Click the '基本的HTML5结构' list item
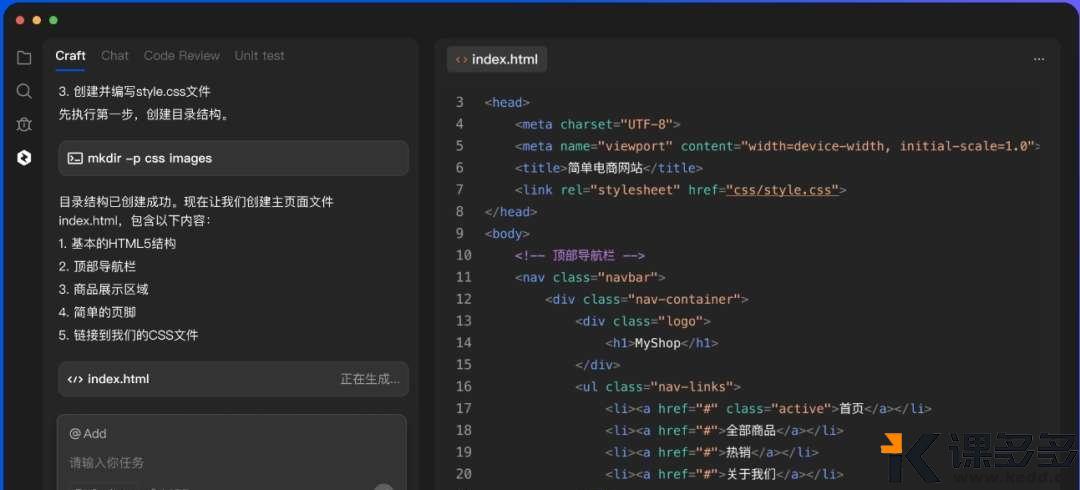Image resolution: width=1080 pixels, height=490 pixels. point(117,243)
